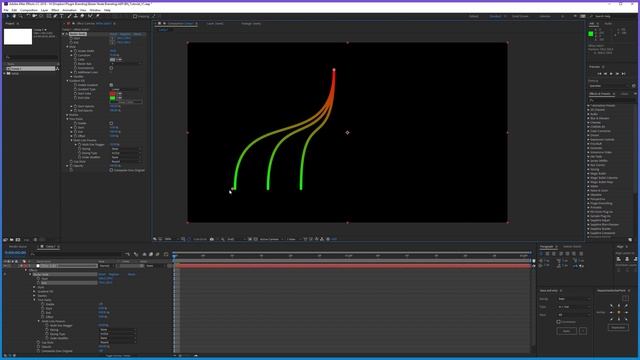640x360 pixels.
Task: Click the timeline current time indicator
Action: point(175,256)
